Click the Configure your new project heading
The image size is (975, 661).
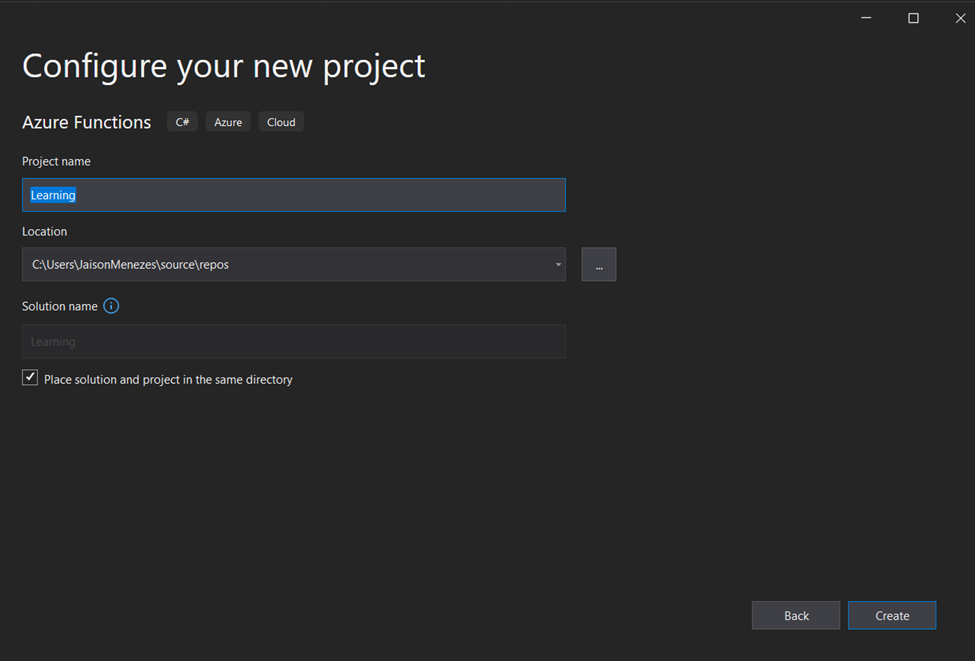click(x=224, y=67)
